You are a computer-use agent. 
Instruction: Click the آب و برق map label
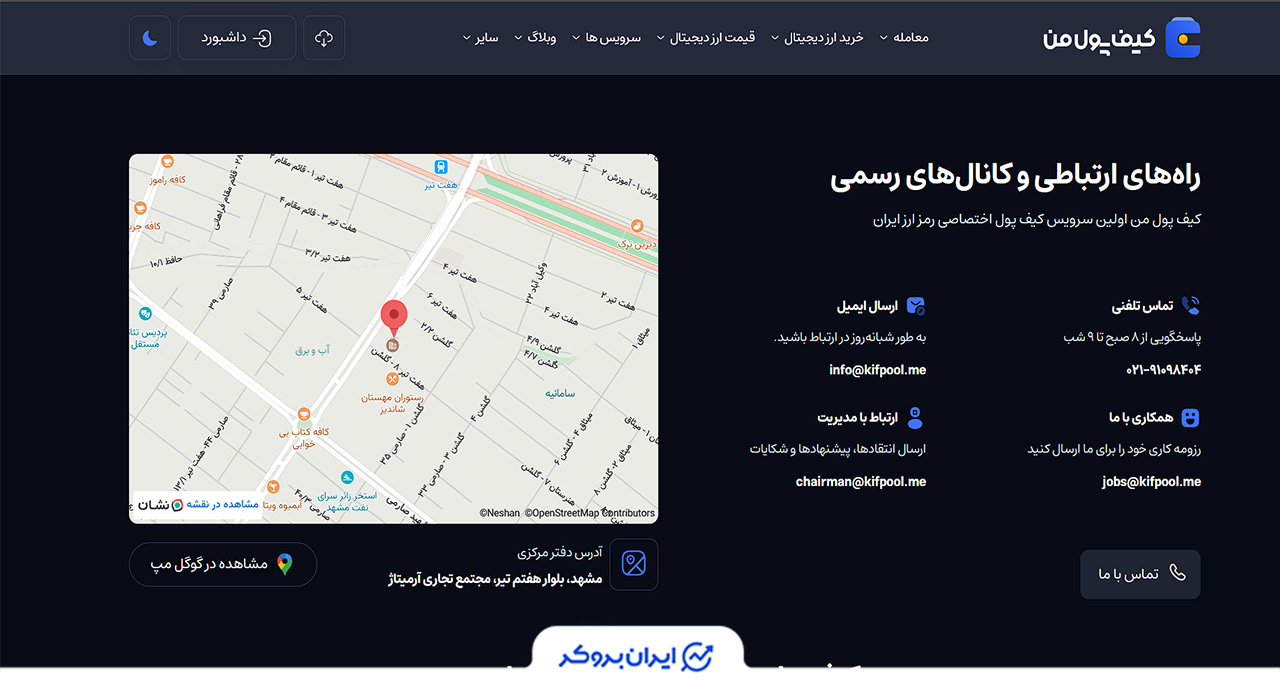point(312,351)
